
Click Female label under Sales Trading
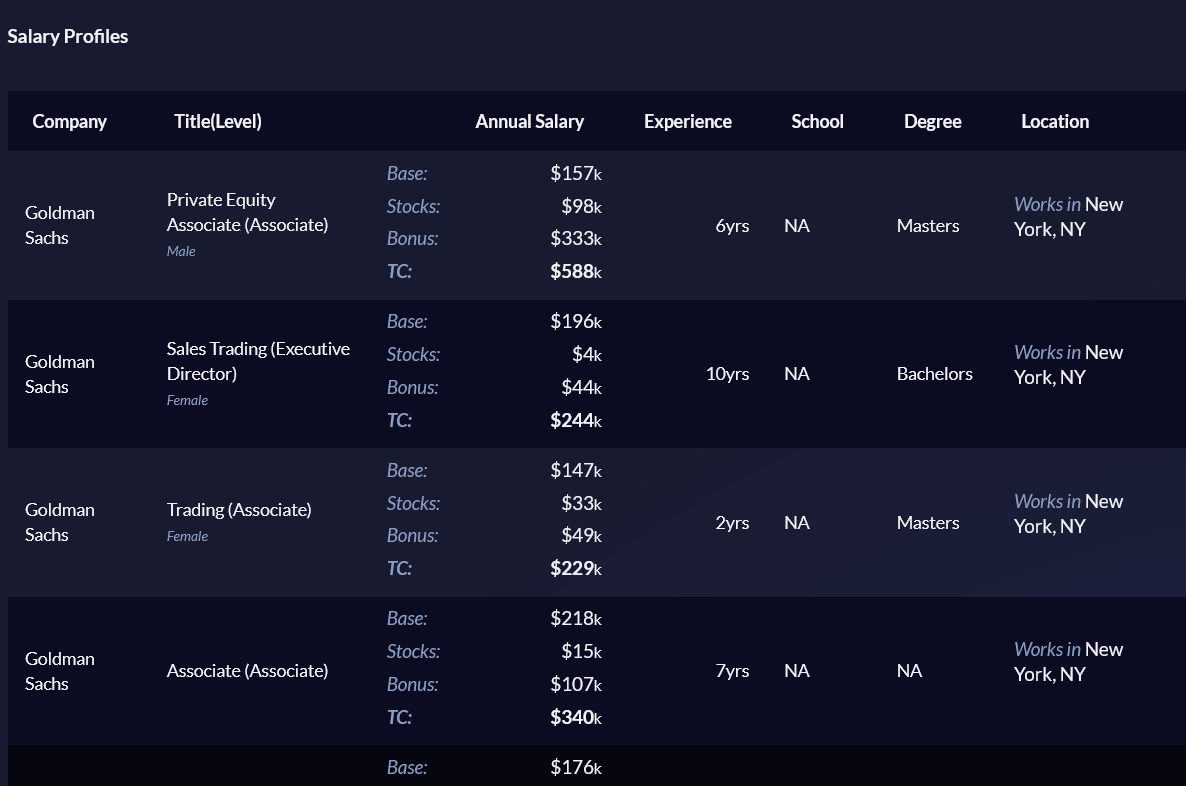(x=187, y=400)
